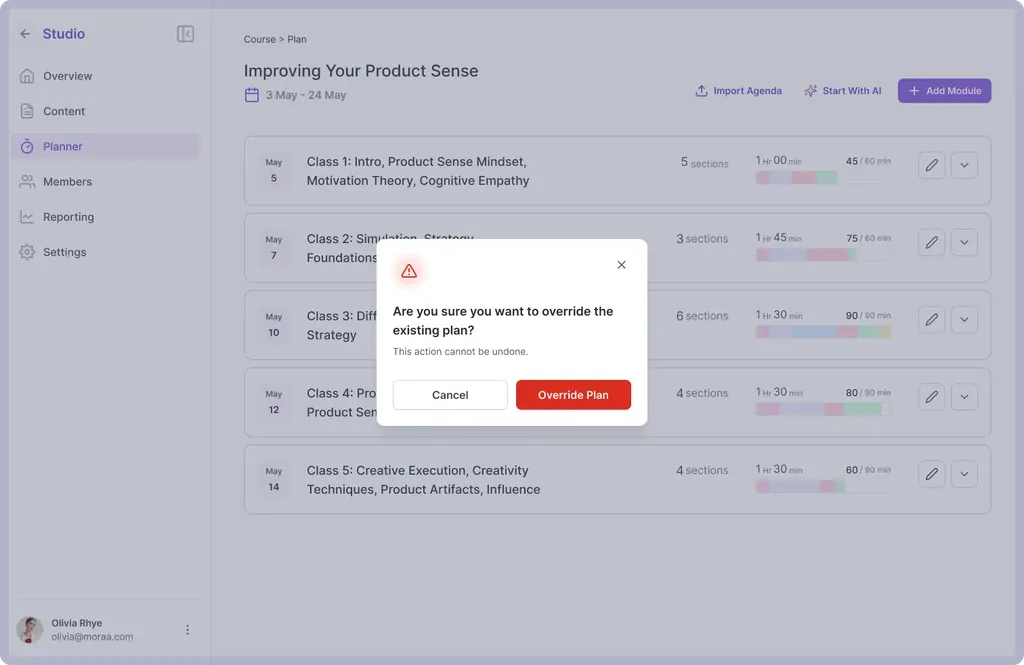Select the Planner sidebar item
Viewport: 1024px width, 665px height.
tap(106, 146)
